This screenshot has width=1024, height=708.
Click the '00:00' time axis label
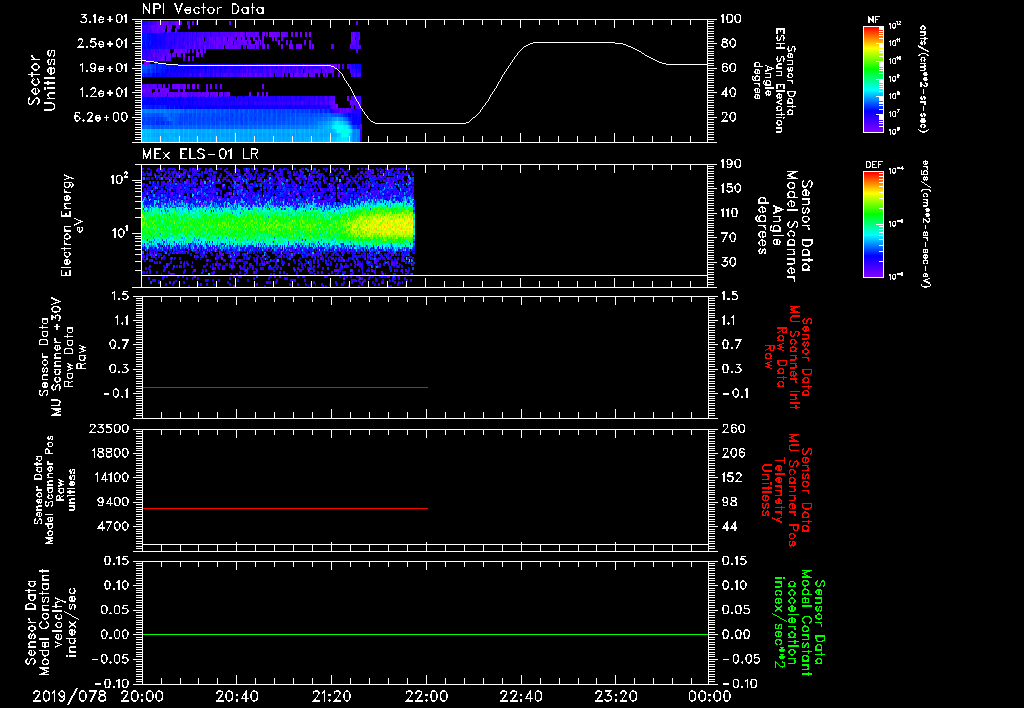(709, 696)
